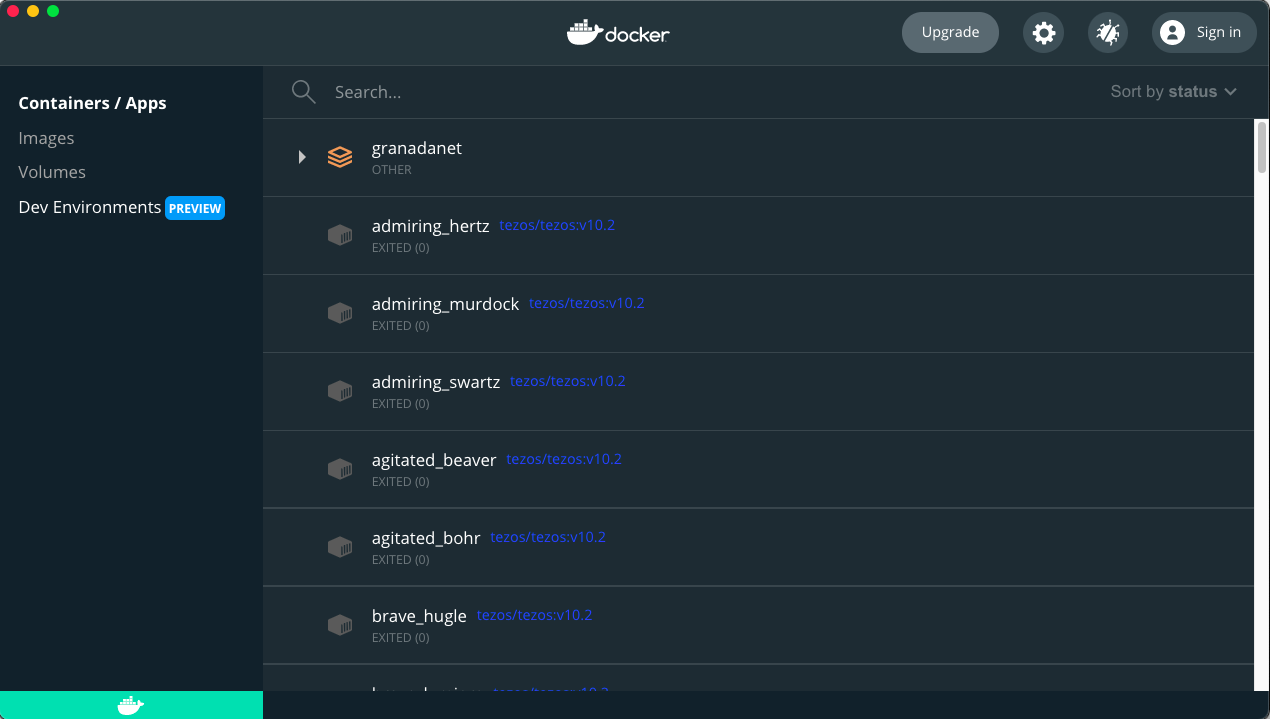Click the search magnifier icon
The width and height of the screenshot is (1270, 719).
[304, 92]
